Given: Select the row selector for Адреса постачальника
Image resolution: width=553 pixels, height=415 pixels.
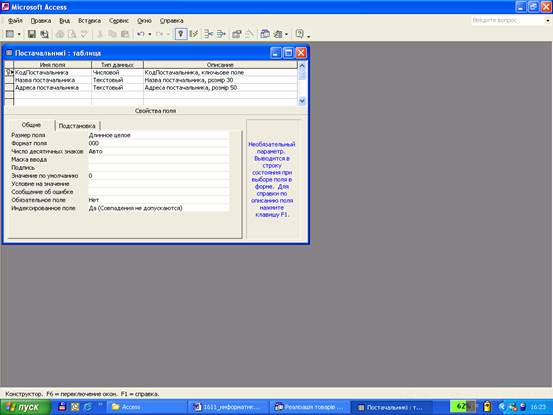Looking at the screenshot, I should (9, 87).
